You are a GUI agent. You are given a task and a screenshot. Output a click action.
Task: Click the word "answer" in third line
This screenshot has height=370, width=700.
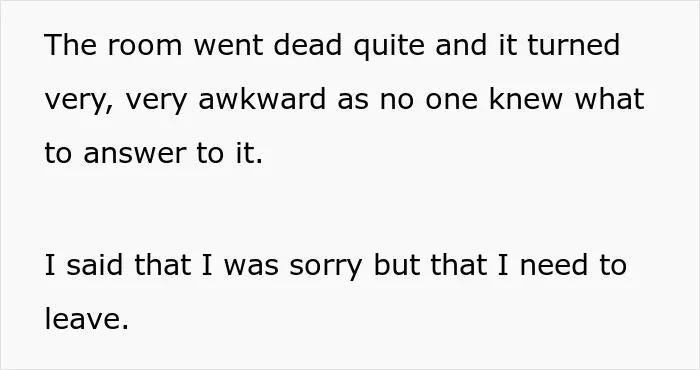click(133, 154)
